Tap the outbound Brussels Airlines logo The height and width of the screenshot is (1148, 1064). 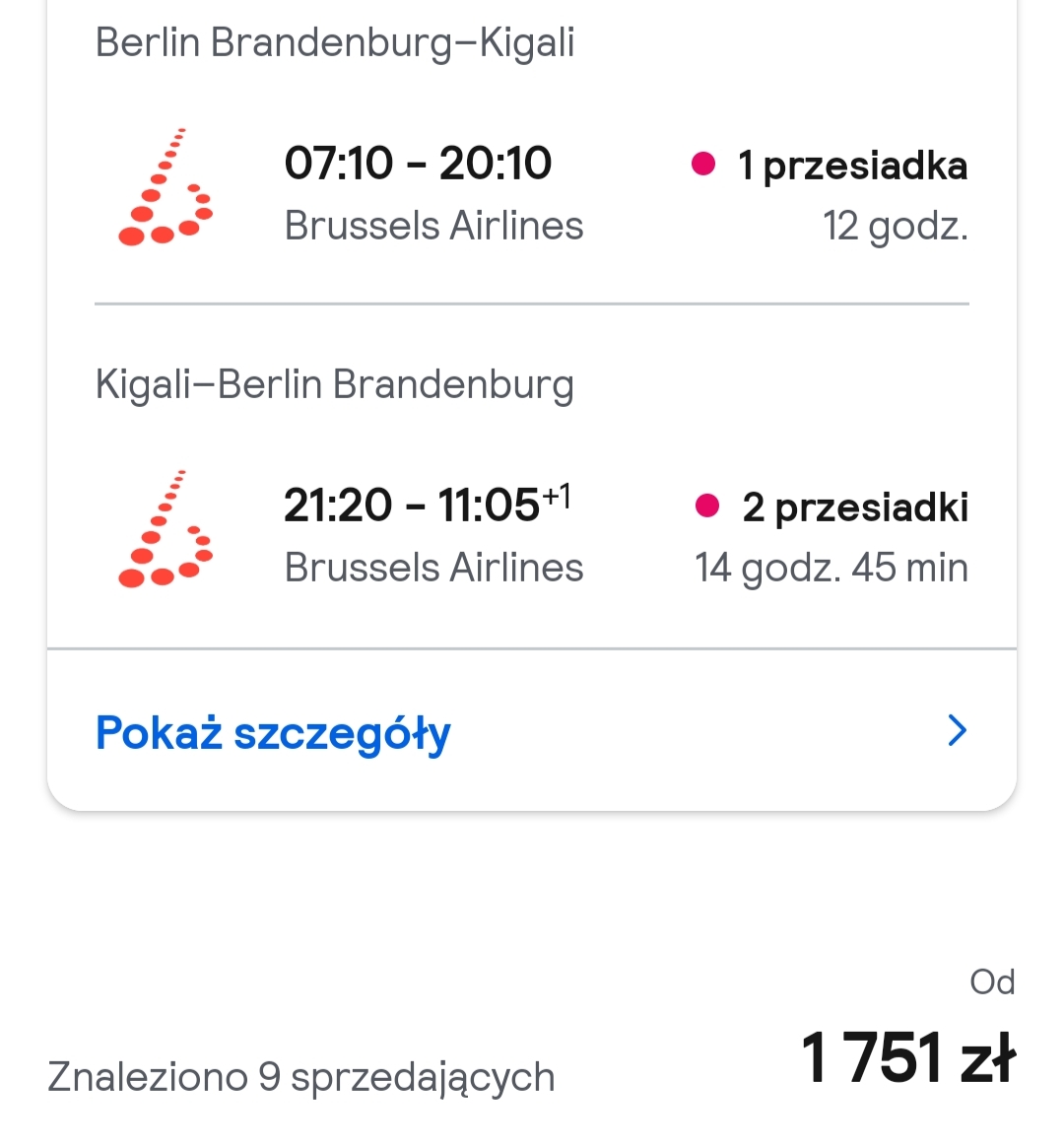(x=166, y=186)
